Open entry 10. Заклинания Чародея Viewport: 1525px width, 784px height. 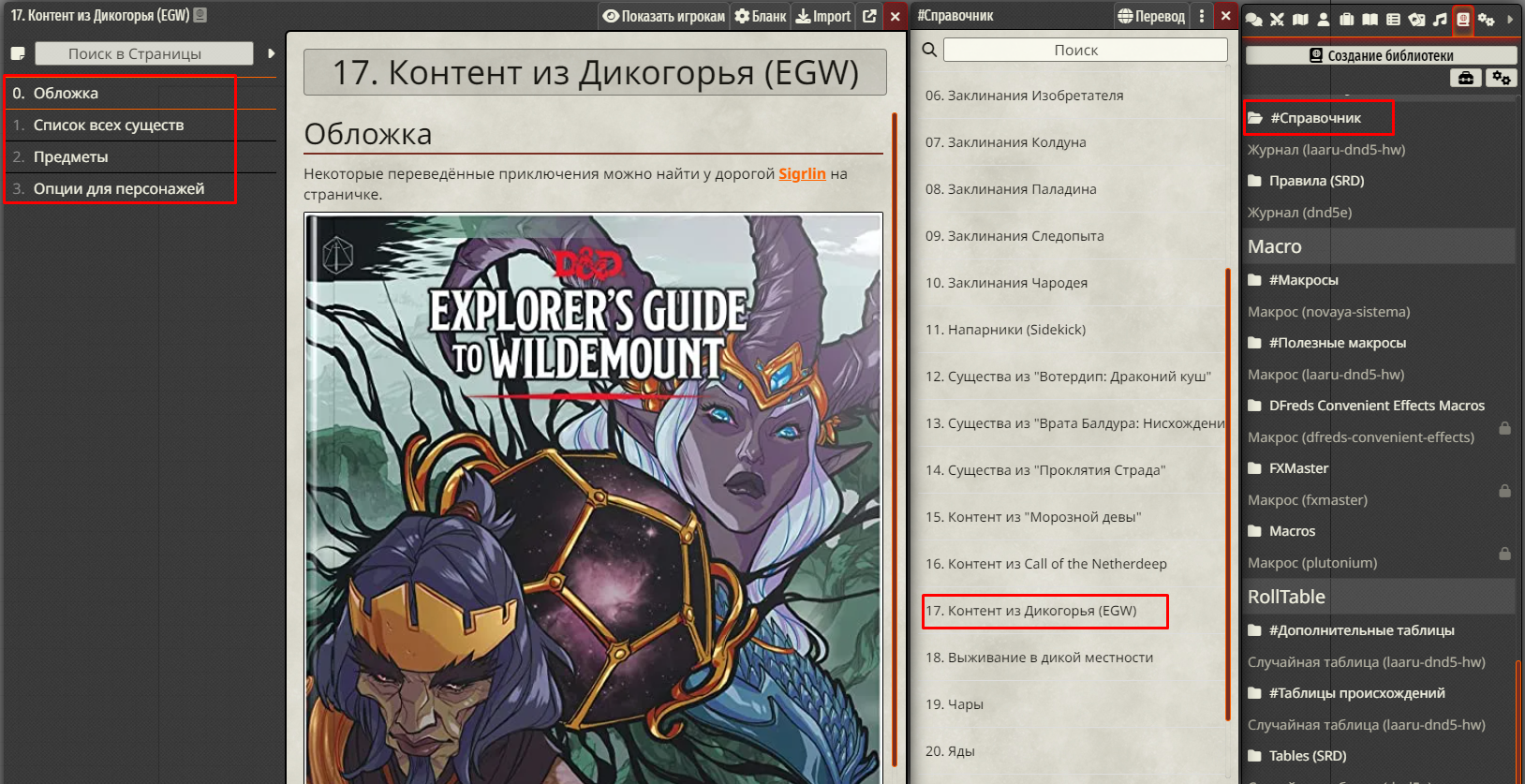click(1073, 283)
